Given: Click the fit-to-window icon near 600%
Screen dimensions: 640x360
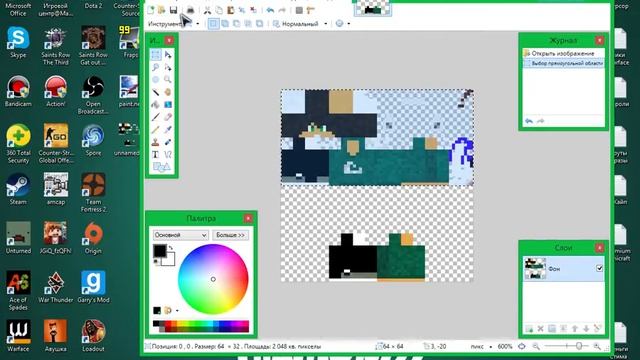Looking at the screenshot, I should click(x=522, y=347).
